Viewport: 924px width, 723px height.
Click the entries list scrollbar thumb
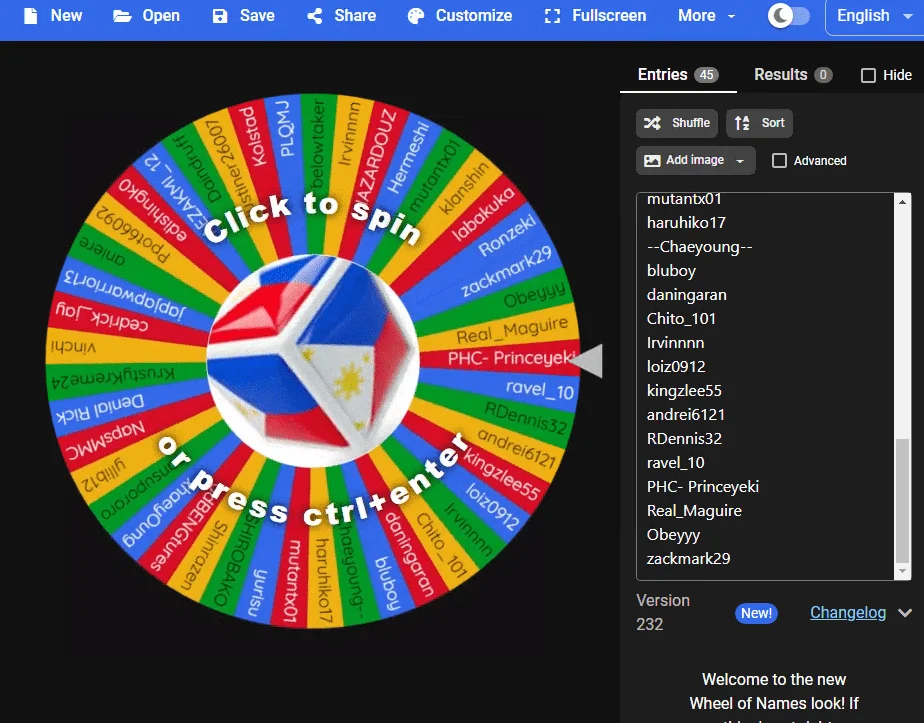902,501
